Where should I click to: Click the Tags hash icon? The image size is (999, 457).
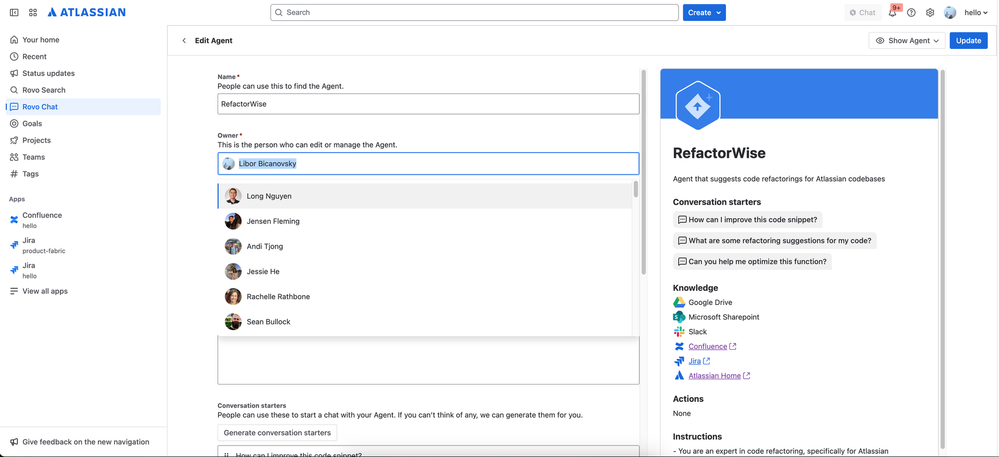(x=14, y=173)
